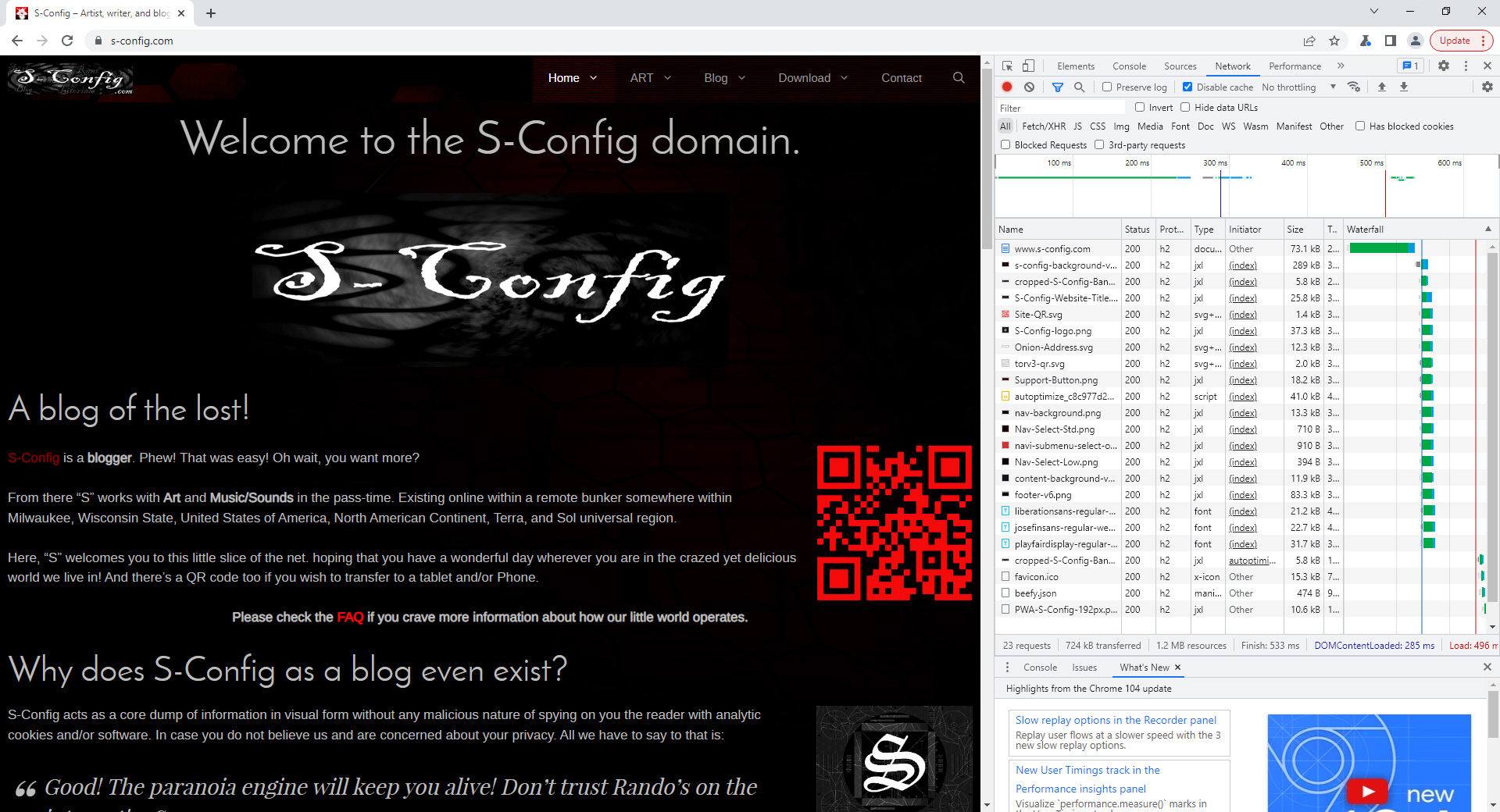Image resolution: width=1500 pixels, height=812 pixels.
Task: Select www.s-config.com request row
Action: (1167, 249)
